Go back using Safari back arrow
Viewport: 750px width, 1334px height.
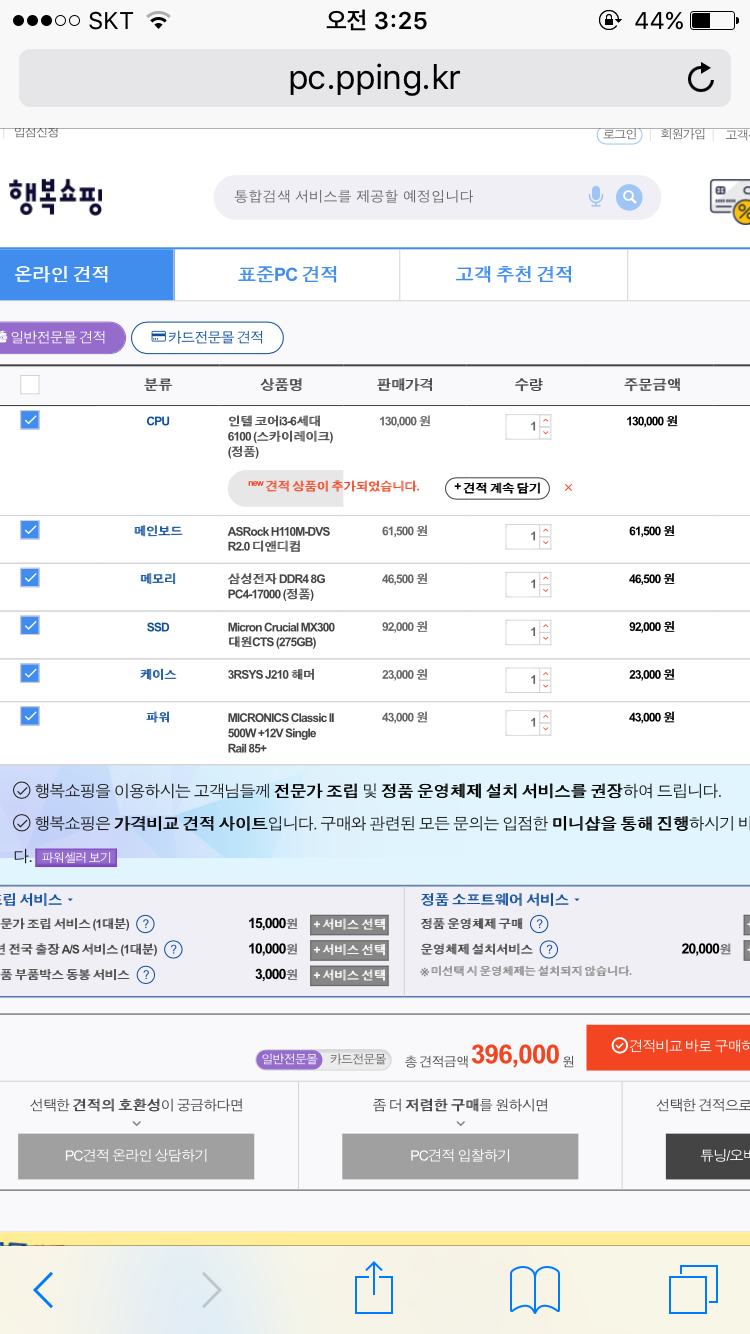(x=44, y=1290)
